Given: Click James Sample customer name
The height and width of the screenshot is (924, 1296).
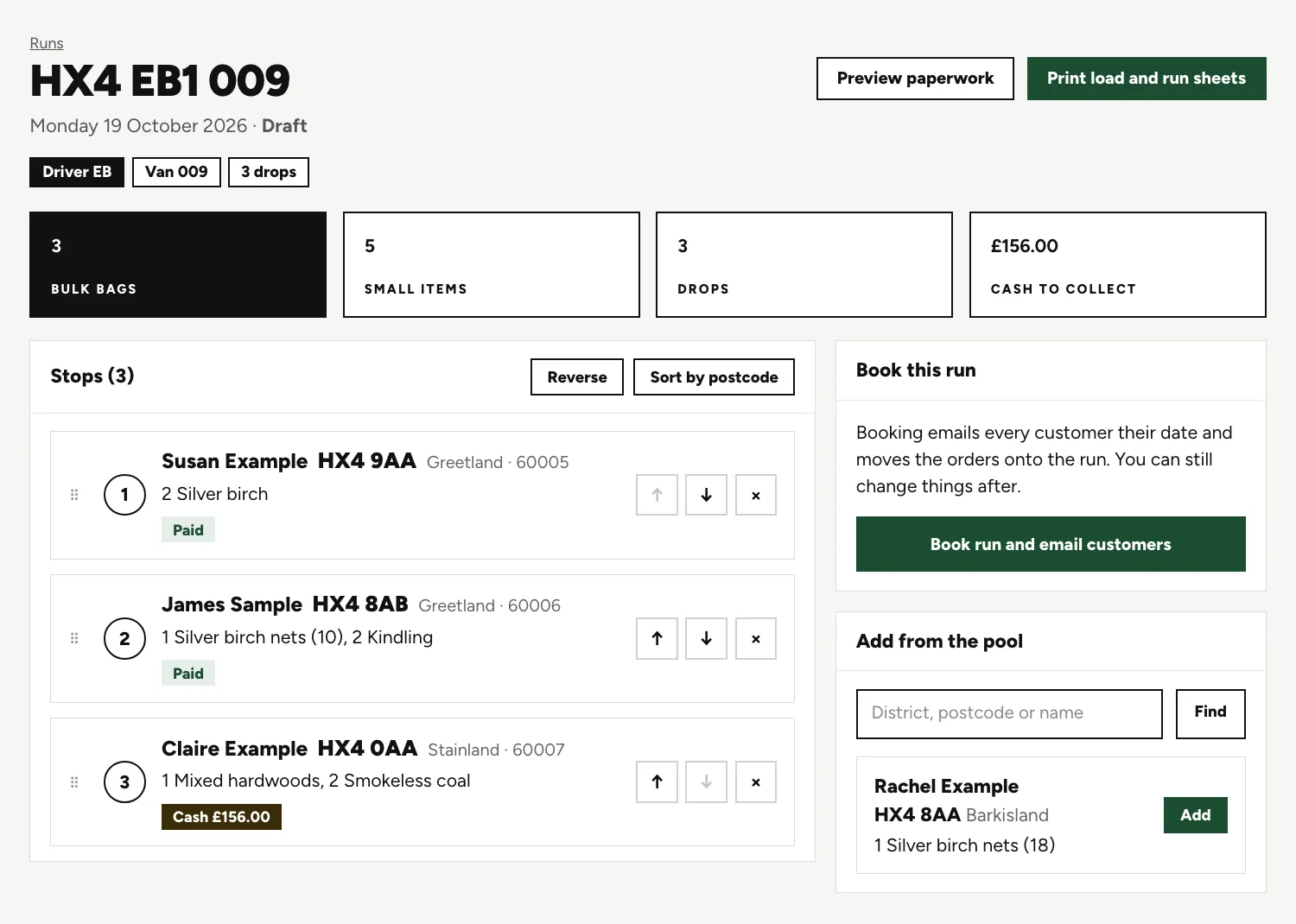Looking at the screenshot, I should (x=232, y=604).
